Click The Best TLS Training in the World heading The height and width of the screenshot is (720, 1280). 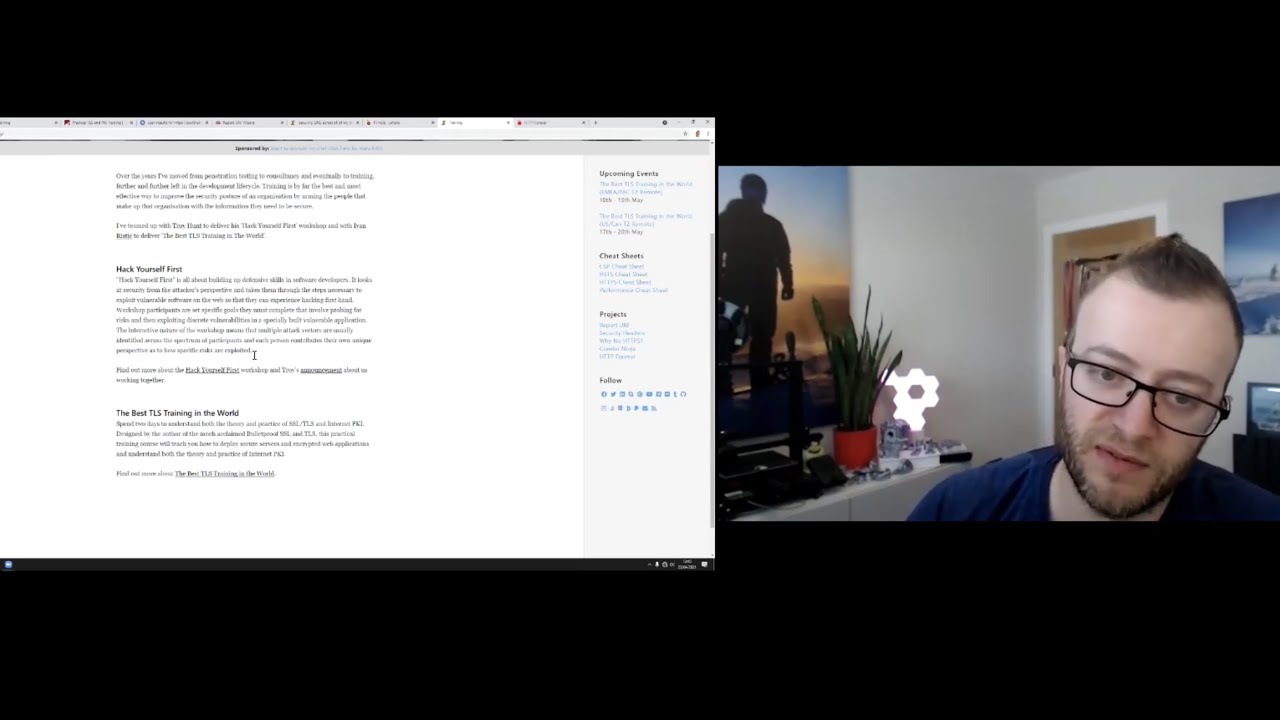click(177, 413)
